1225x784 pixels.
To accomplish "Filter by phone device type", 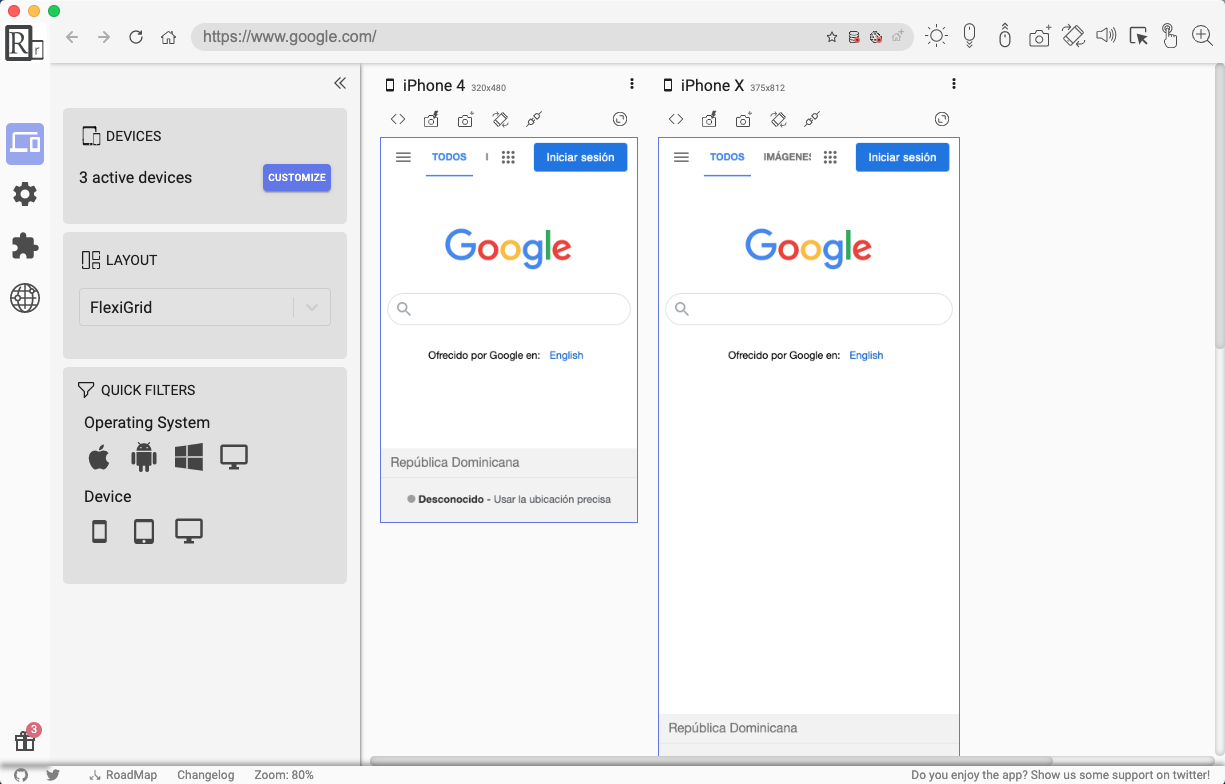I will click(x=99, y=531).
